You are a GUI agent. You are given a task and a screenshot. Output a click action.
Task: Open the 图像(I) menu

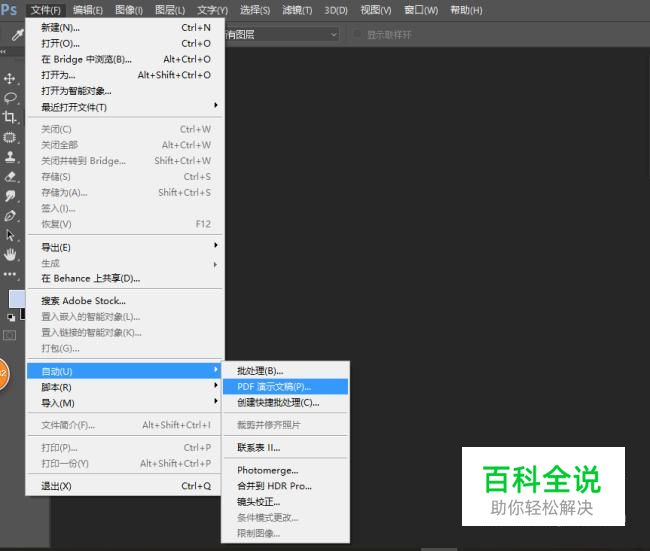point(129,10)
